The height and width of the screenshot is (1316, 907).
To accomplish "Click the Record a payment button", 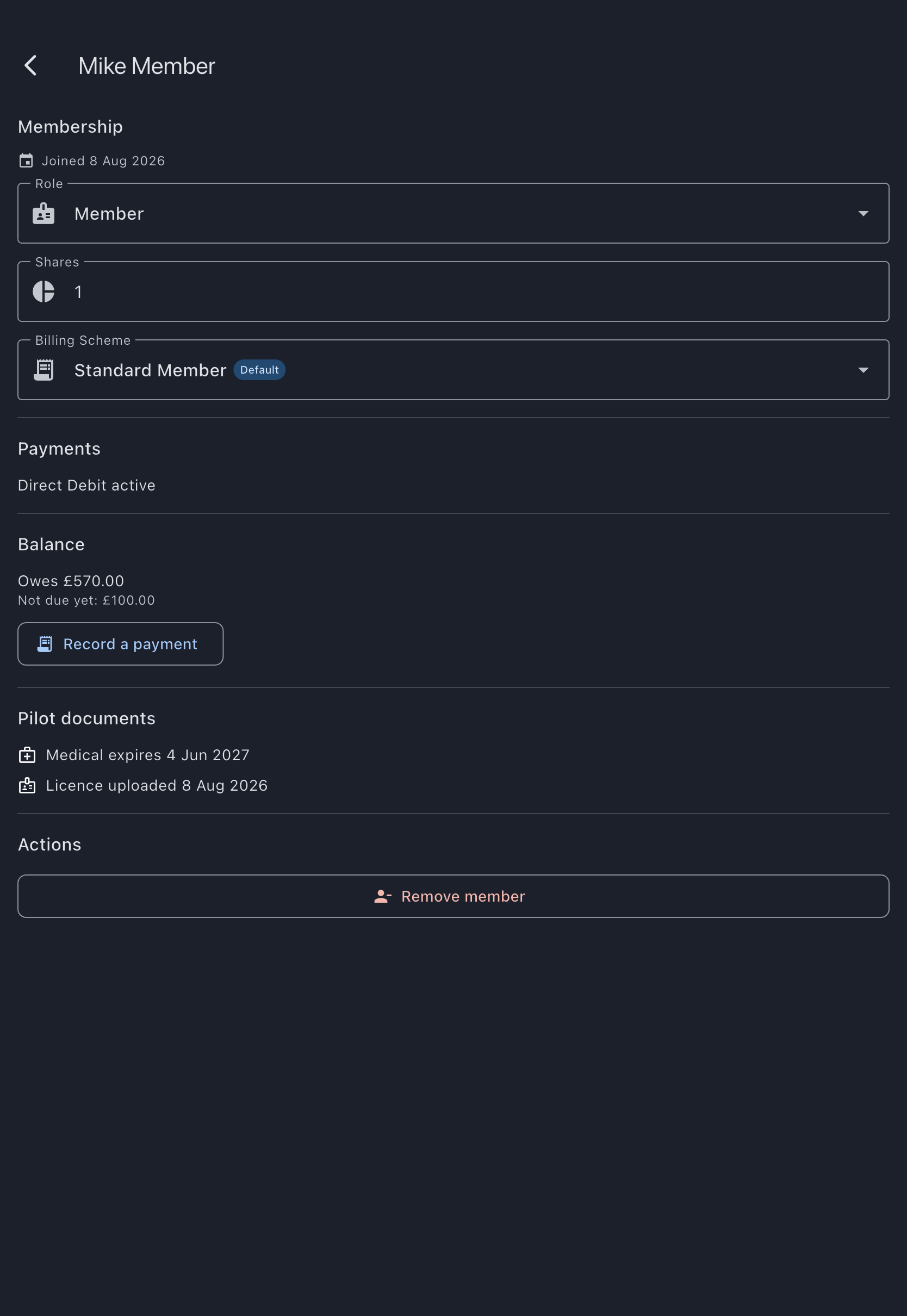I will [x=121, y=644].
